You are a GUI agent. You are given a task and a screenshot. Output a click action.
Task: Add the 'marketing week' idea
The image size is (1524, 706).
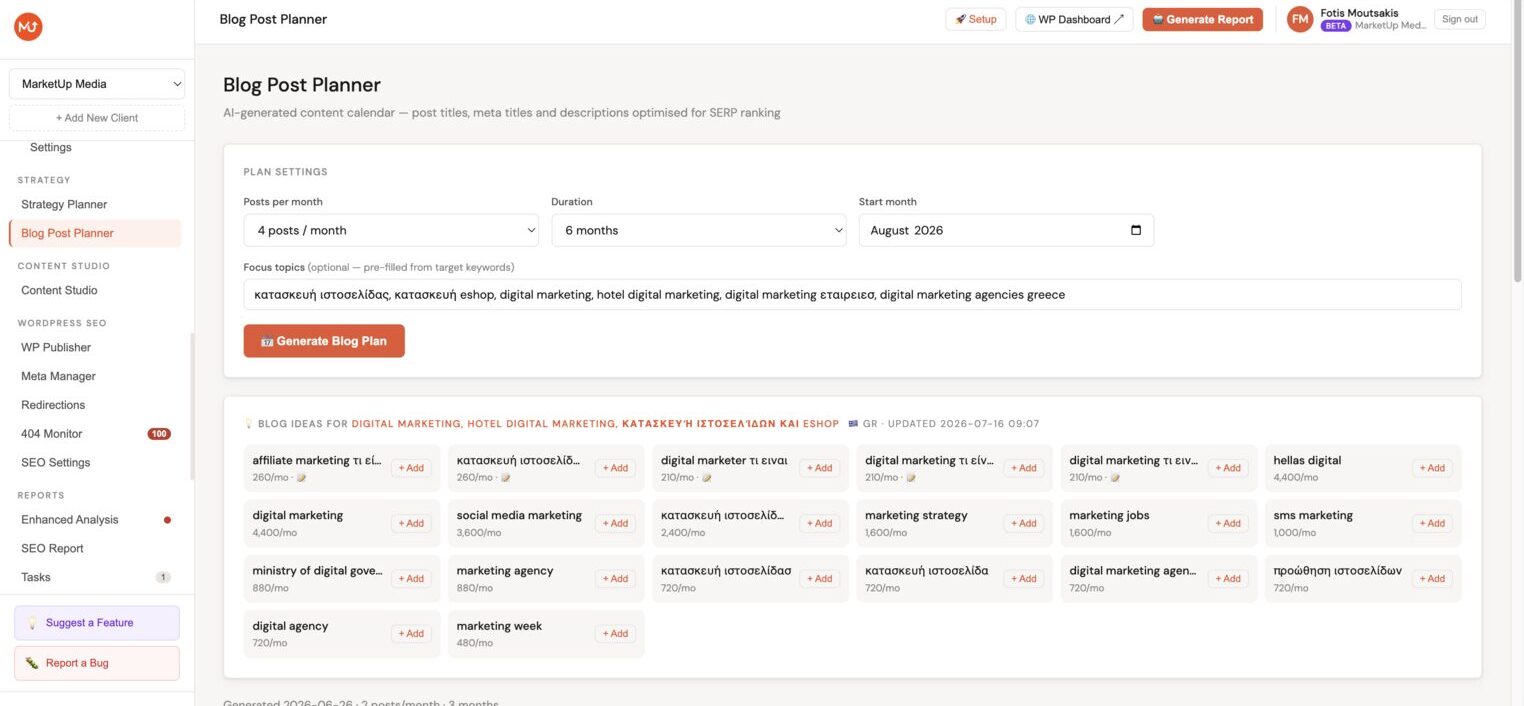[x=615, y=633]
